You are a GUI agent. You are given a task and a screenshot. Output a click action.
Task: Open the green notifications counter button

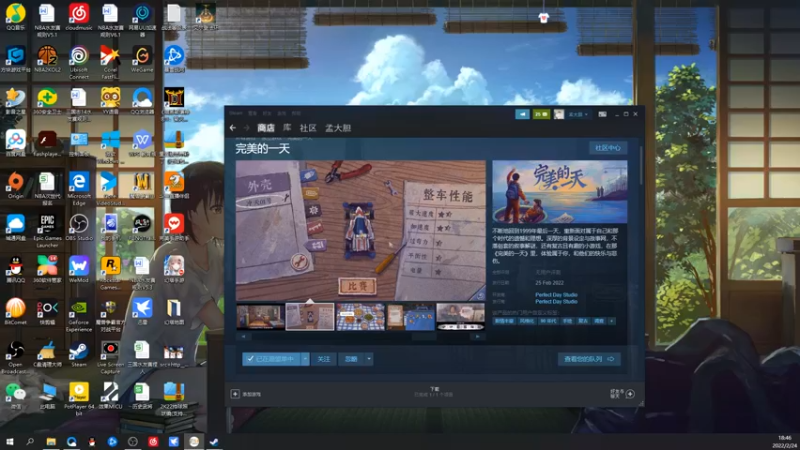click(x=541, y=114)
